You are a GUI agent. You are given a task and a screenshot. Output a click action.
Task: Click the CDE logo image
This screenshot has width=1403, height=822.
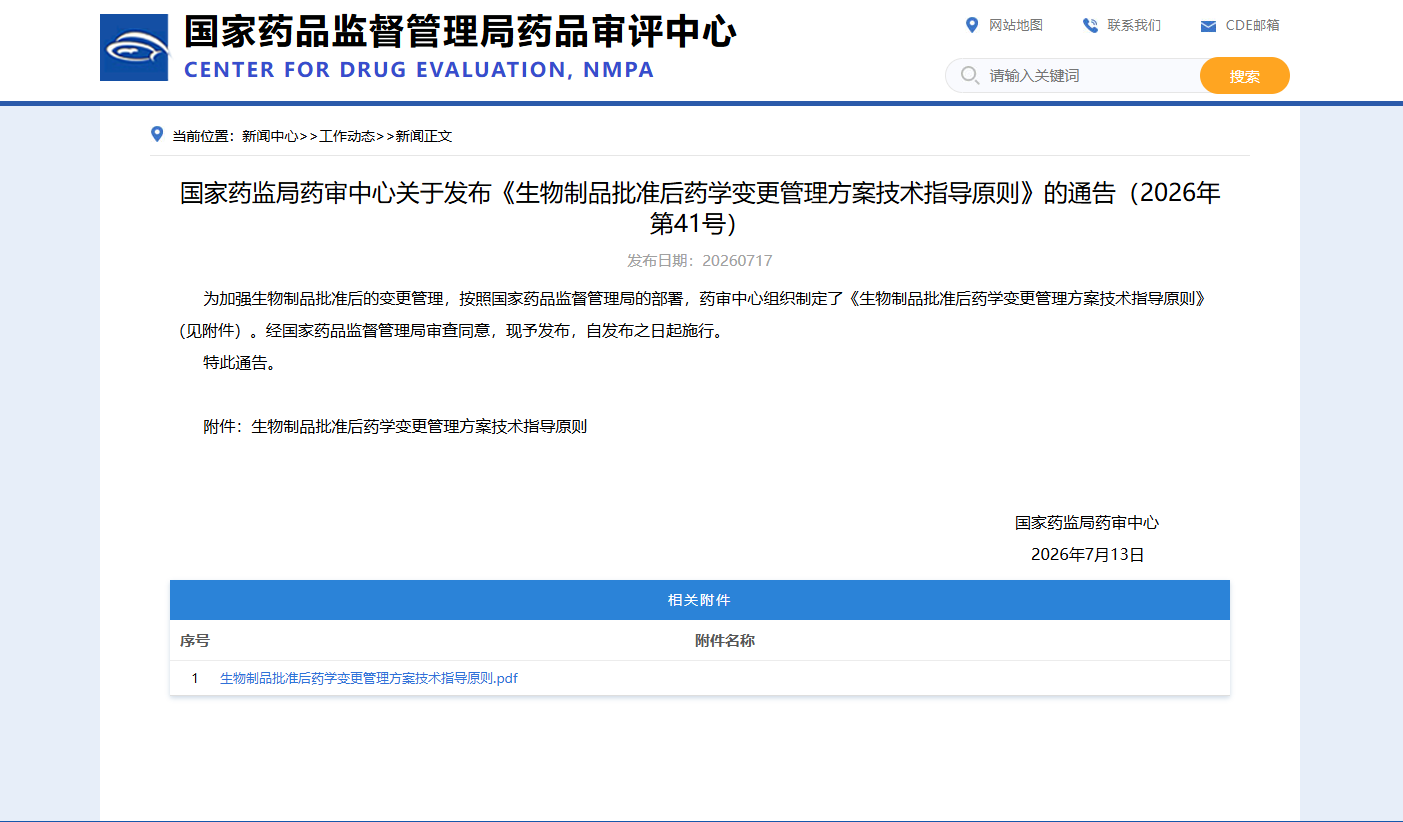(134, 47)
